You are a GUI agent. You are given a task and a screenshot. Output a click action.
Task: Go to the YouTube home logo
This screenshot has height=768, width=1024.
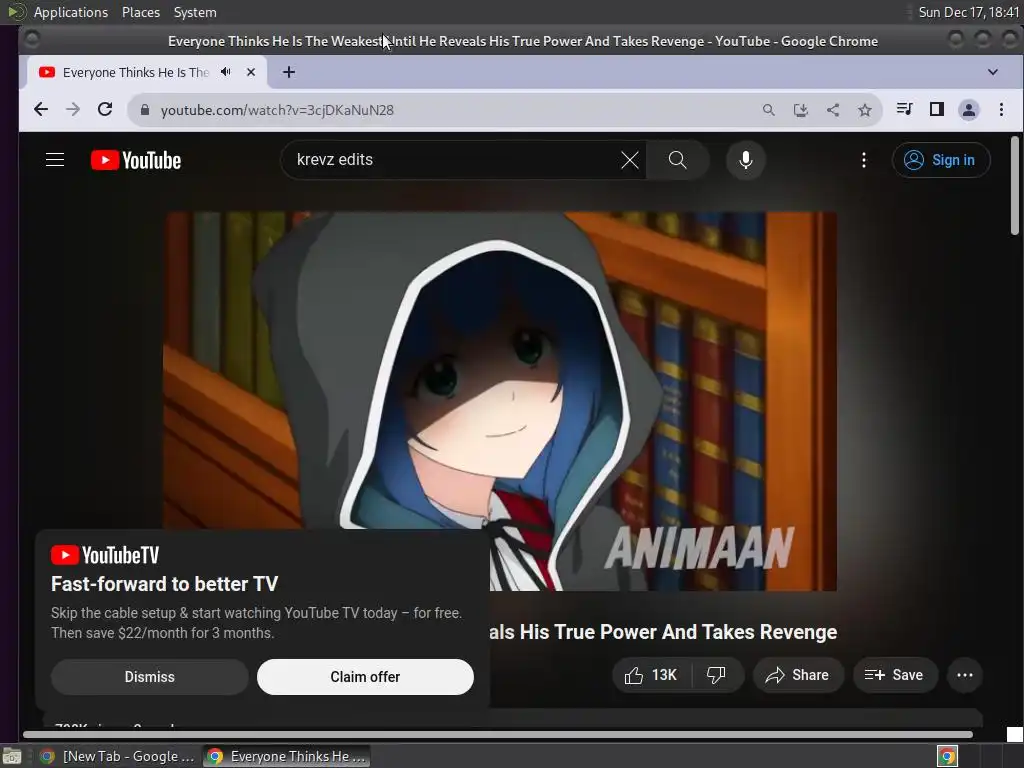(x=136, y=160)
